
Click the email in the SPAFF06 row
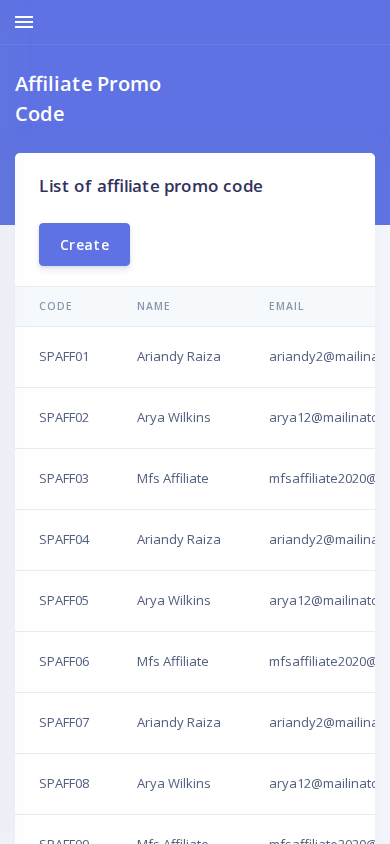[x=322, y=661]
